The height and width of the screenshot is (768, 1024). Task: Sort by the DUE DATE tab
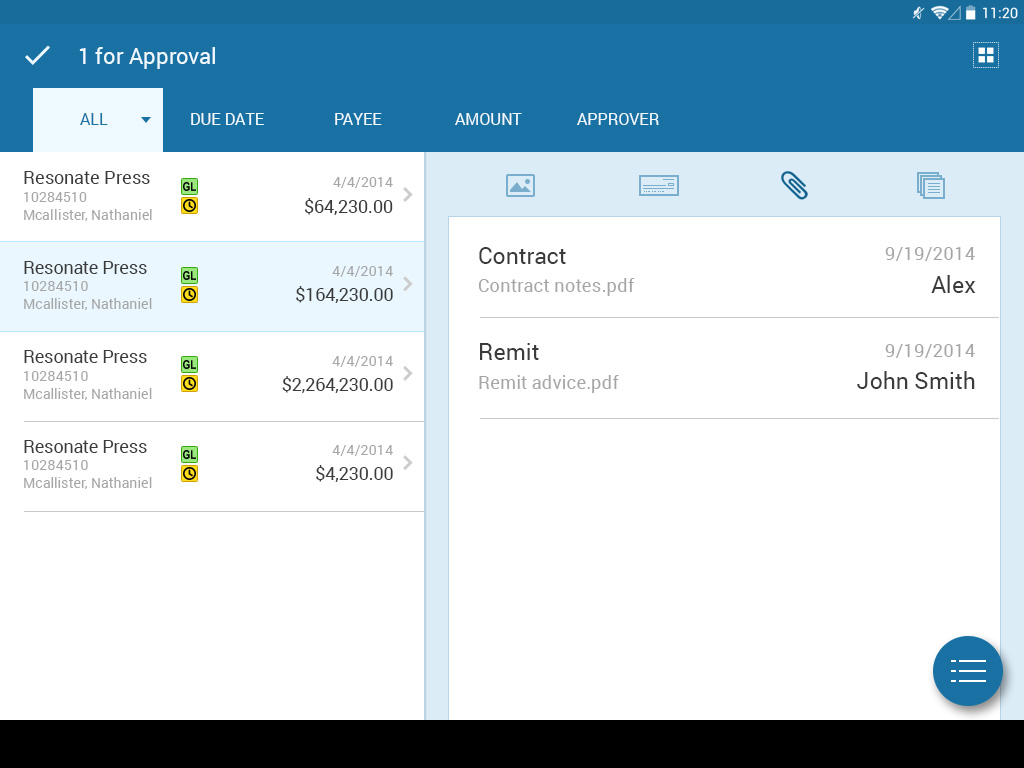pos(227,120)
